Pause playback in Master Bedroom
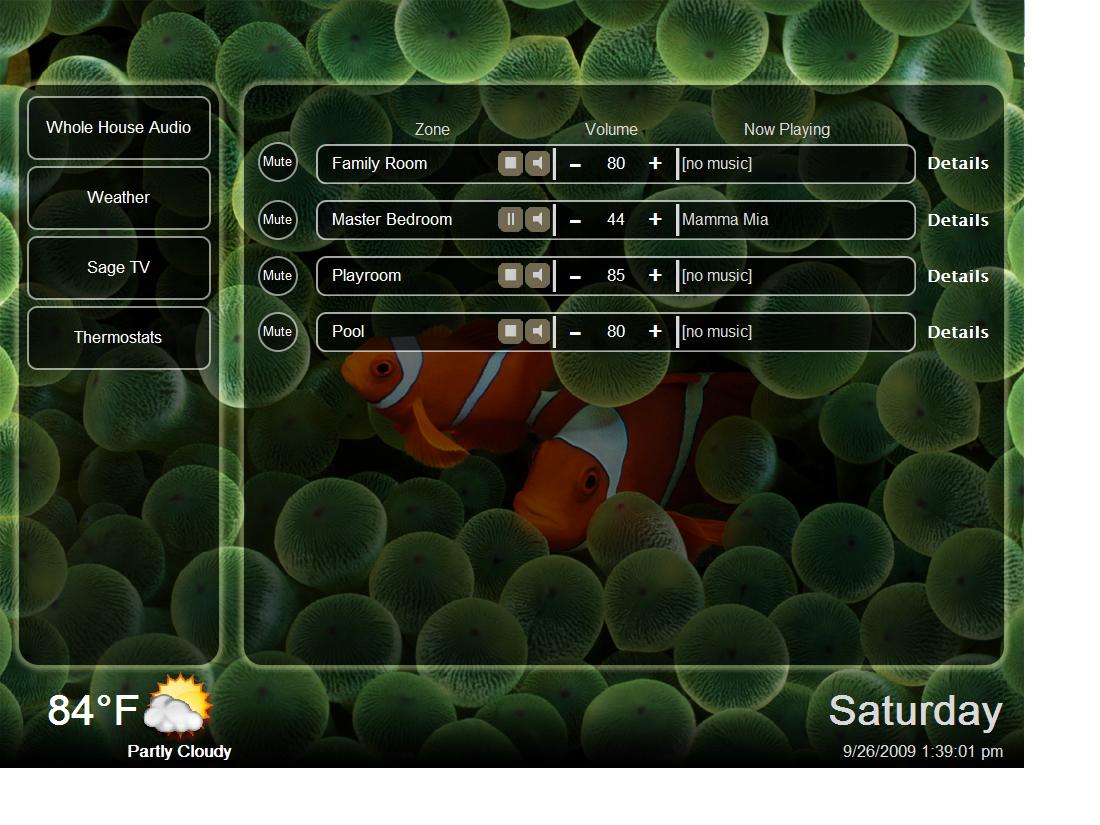The width and height of the screenshot is (1100, 825). point(511,220)
